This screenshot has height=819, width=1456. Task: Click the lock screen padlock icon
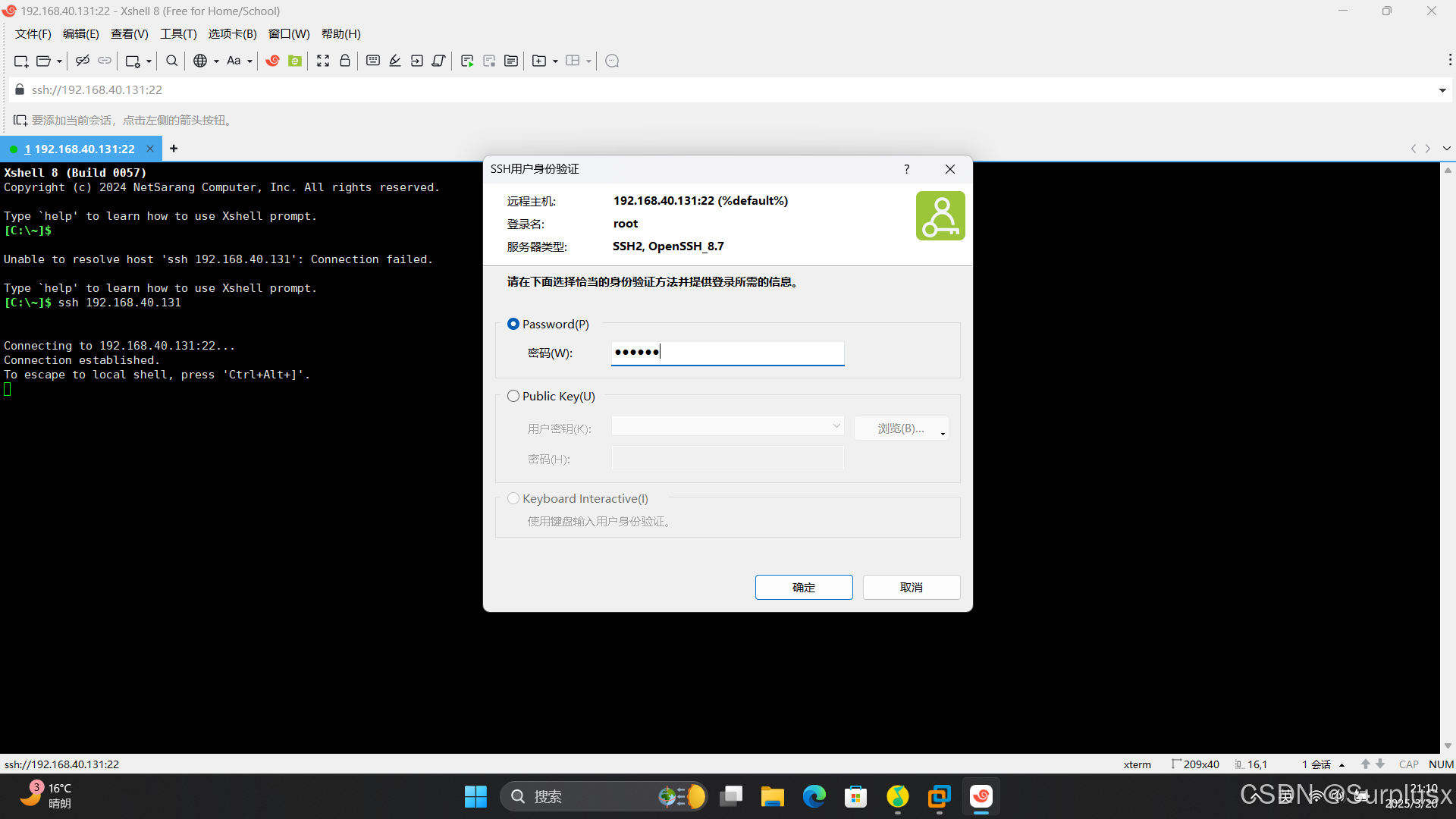345,61
